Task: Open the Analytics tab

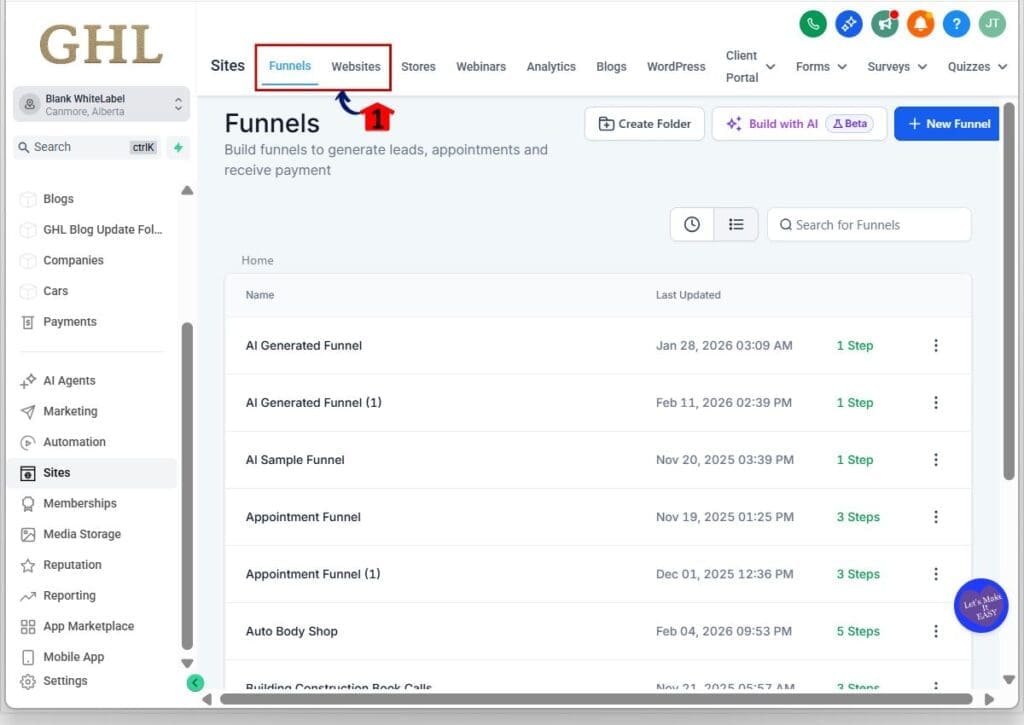Action: click(x=551, y=67)
